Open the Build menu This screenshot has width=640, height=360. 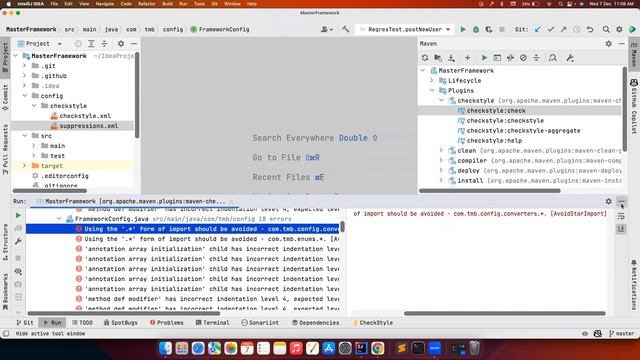pyautogui.click(x=167, y=4)
